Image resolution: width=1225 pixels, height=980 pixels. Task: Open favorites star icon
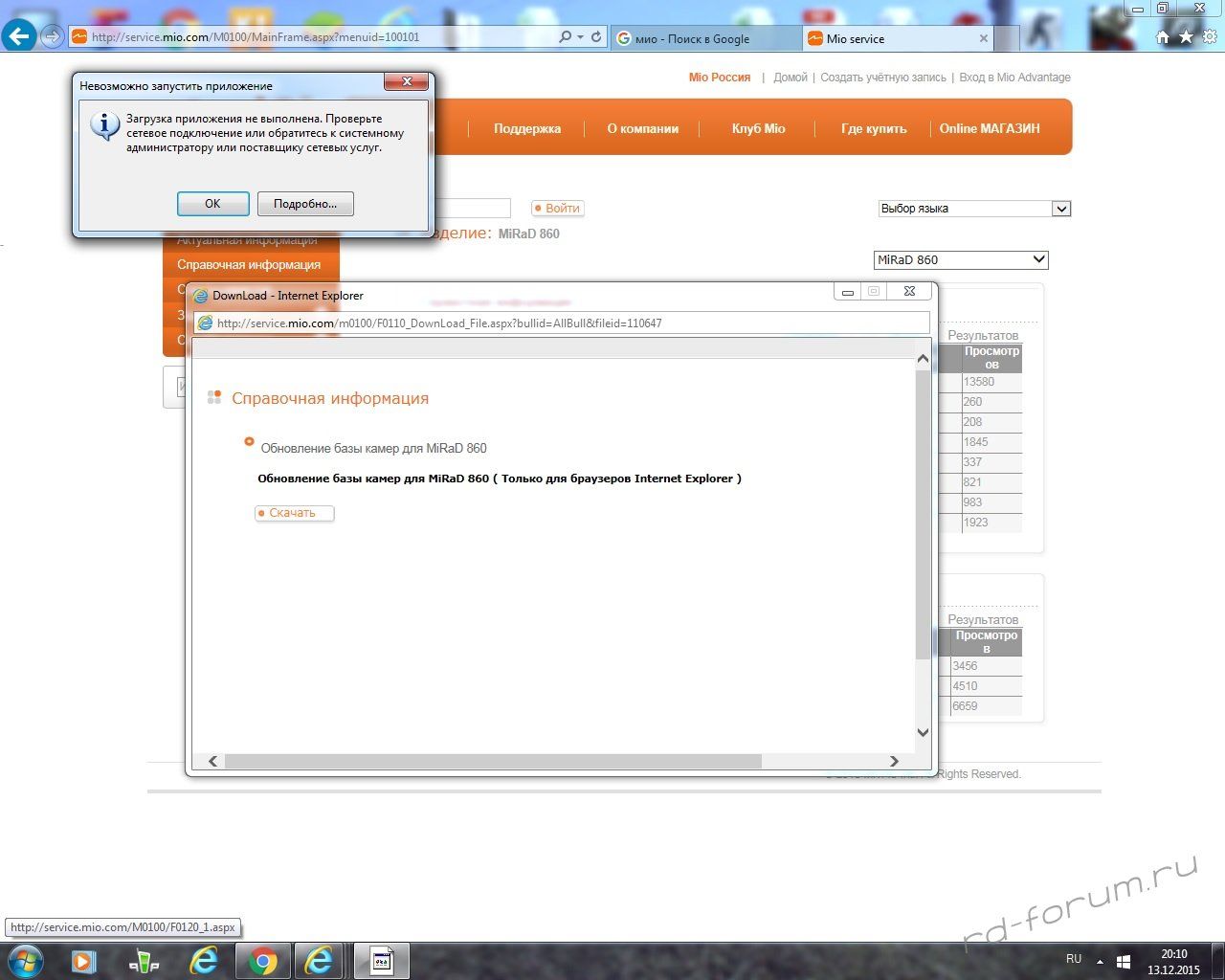[1186, 37]
